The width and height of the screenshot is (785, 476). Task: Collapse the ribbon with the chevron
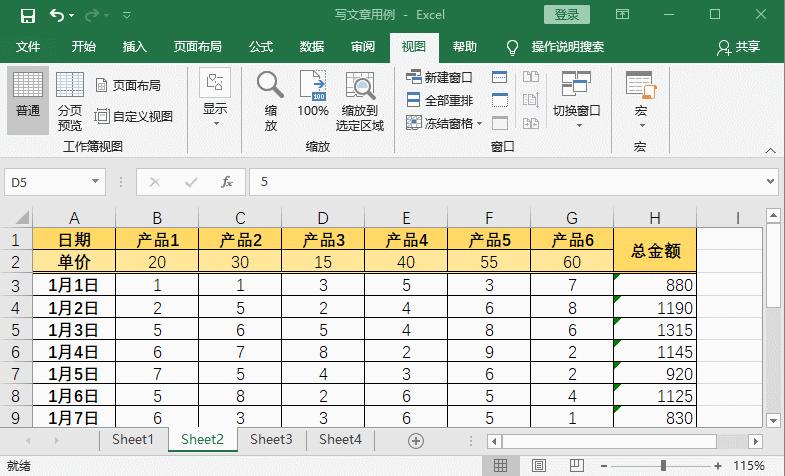coord(770,151)
